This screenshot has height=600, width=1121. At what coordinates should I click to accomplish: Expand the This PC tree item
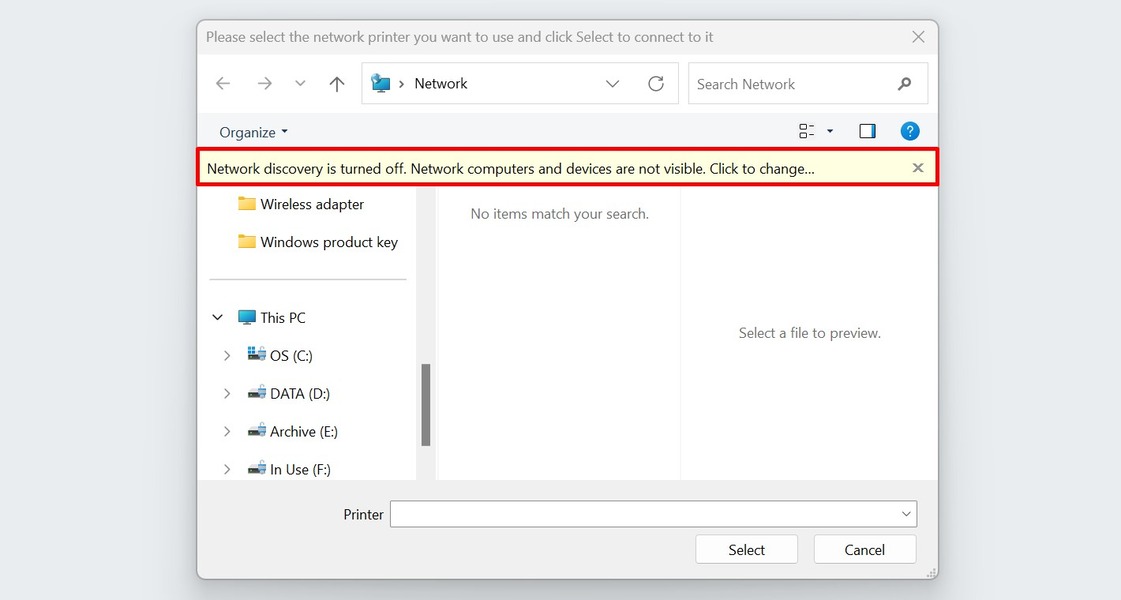coord(217,317)
